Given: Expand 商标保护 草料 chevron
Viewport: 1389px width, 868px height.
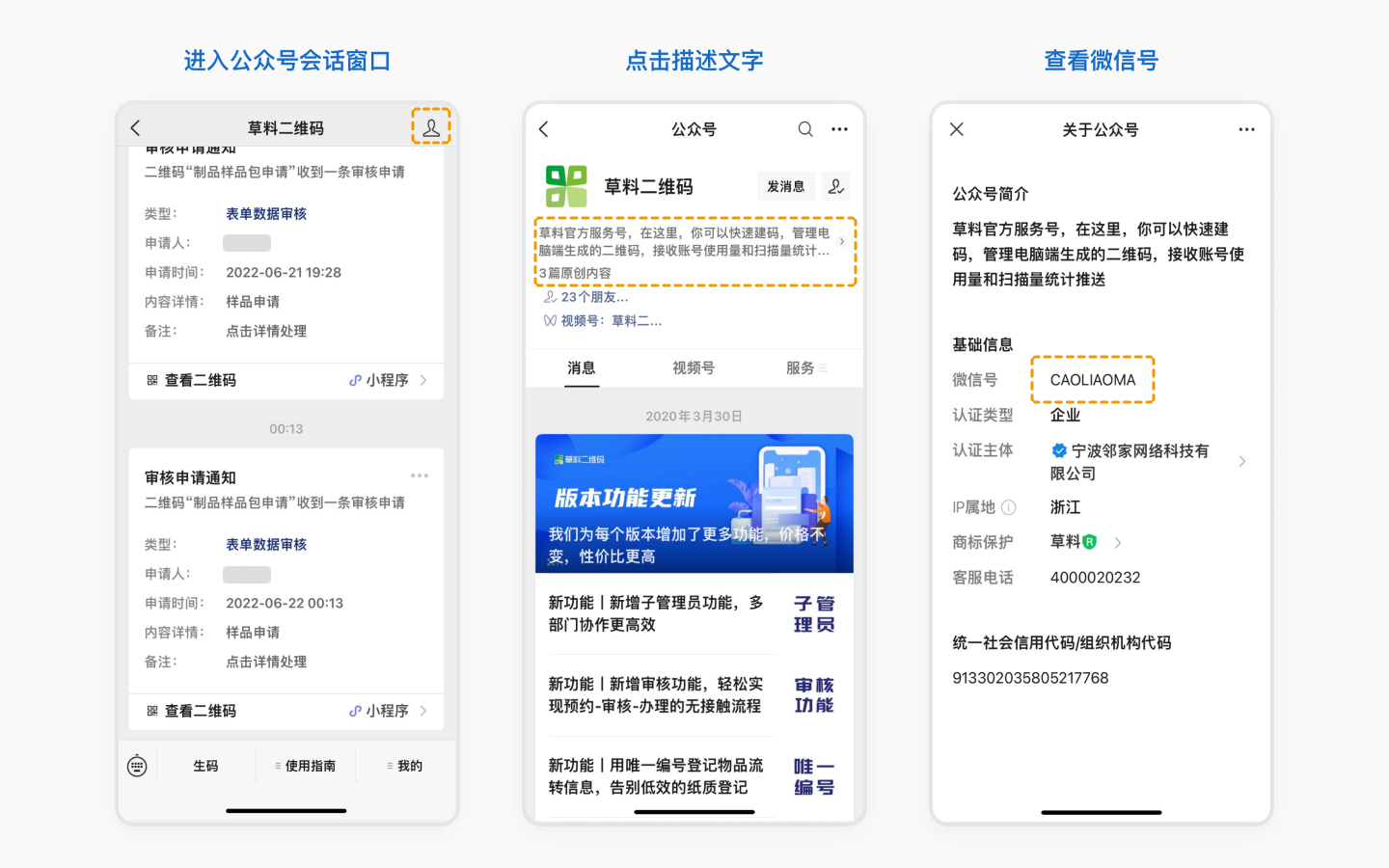Looking at the screenshot, I should pos(1118,543).
